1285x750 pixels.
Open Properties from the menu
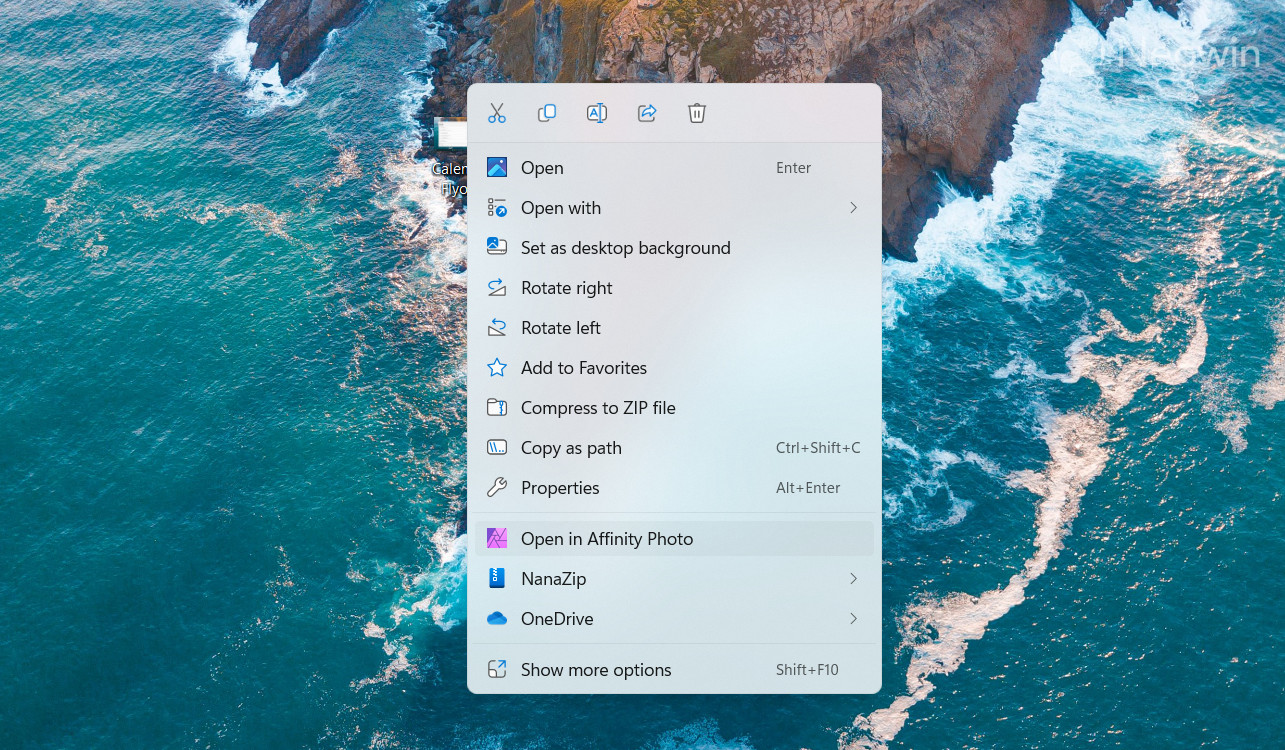click(674, 488)
